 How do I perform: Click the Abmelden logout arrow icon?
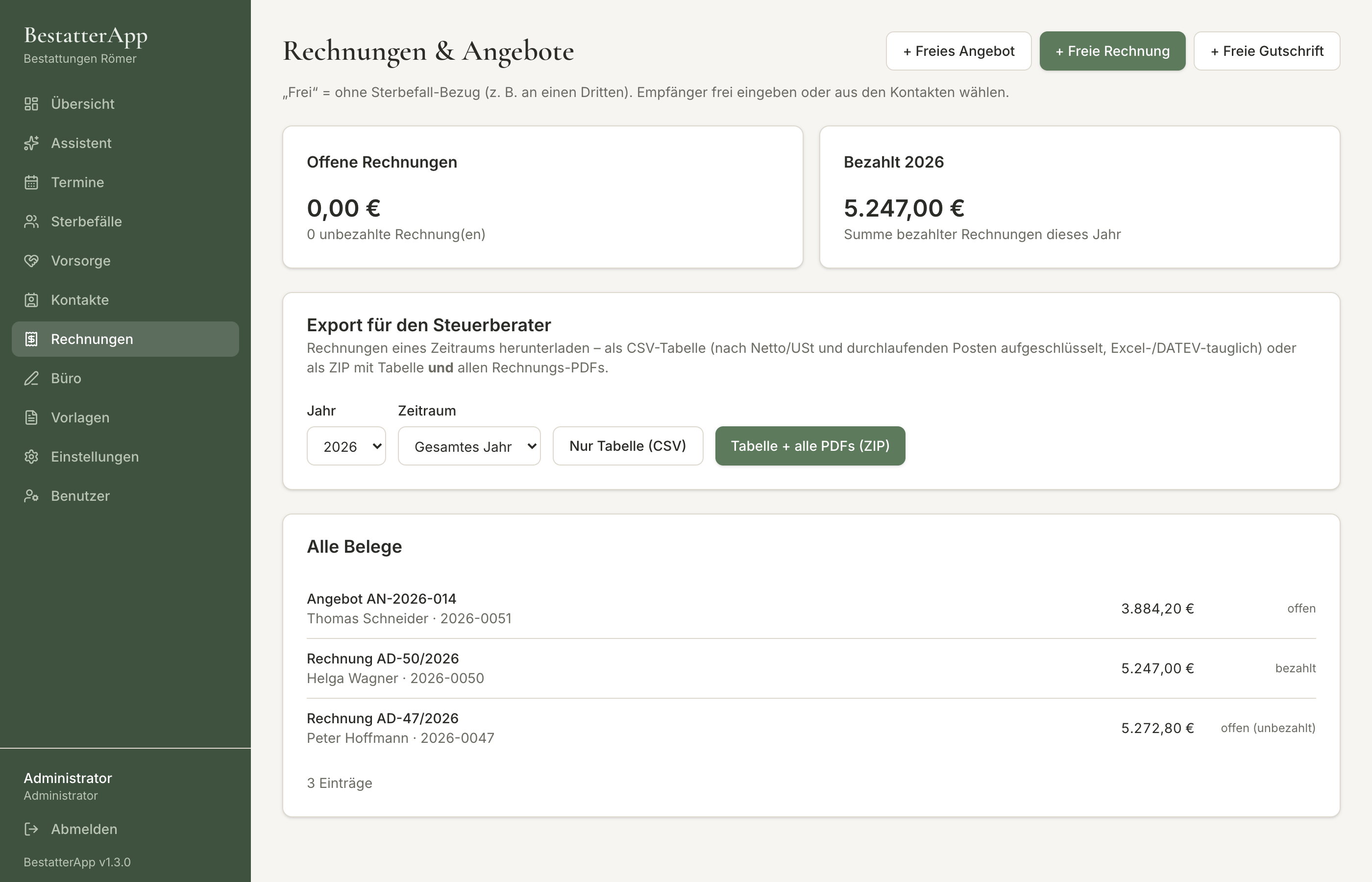pyautogui.click(x=31, y=829)
